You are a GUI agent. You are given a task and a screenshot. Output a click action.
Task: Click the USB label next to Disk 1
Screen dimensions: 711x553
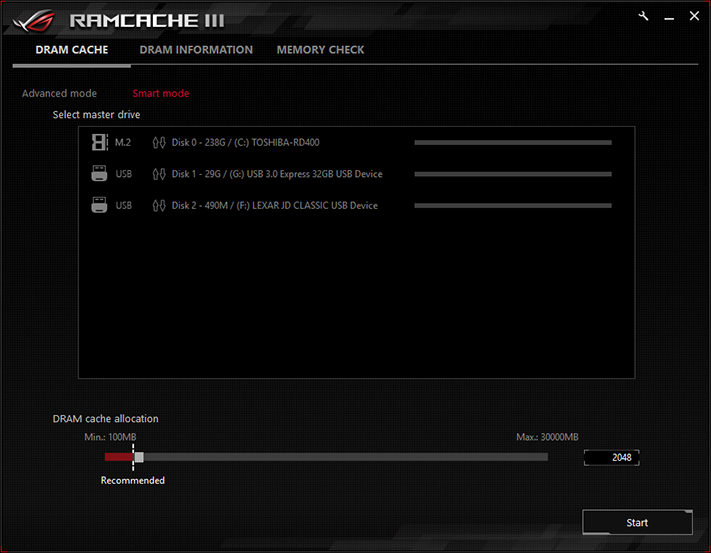pyautogui.click(x=123, y=174)
